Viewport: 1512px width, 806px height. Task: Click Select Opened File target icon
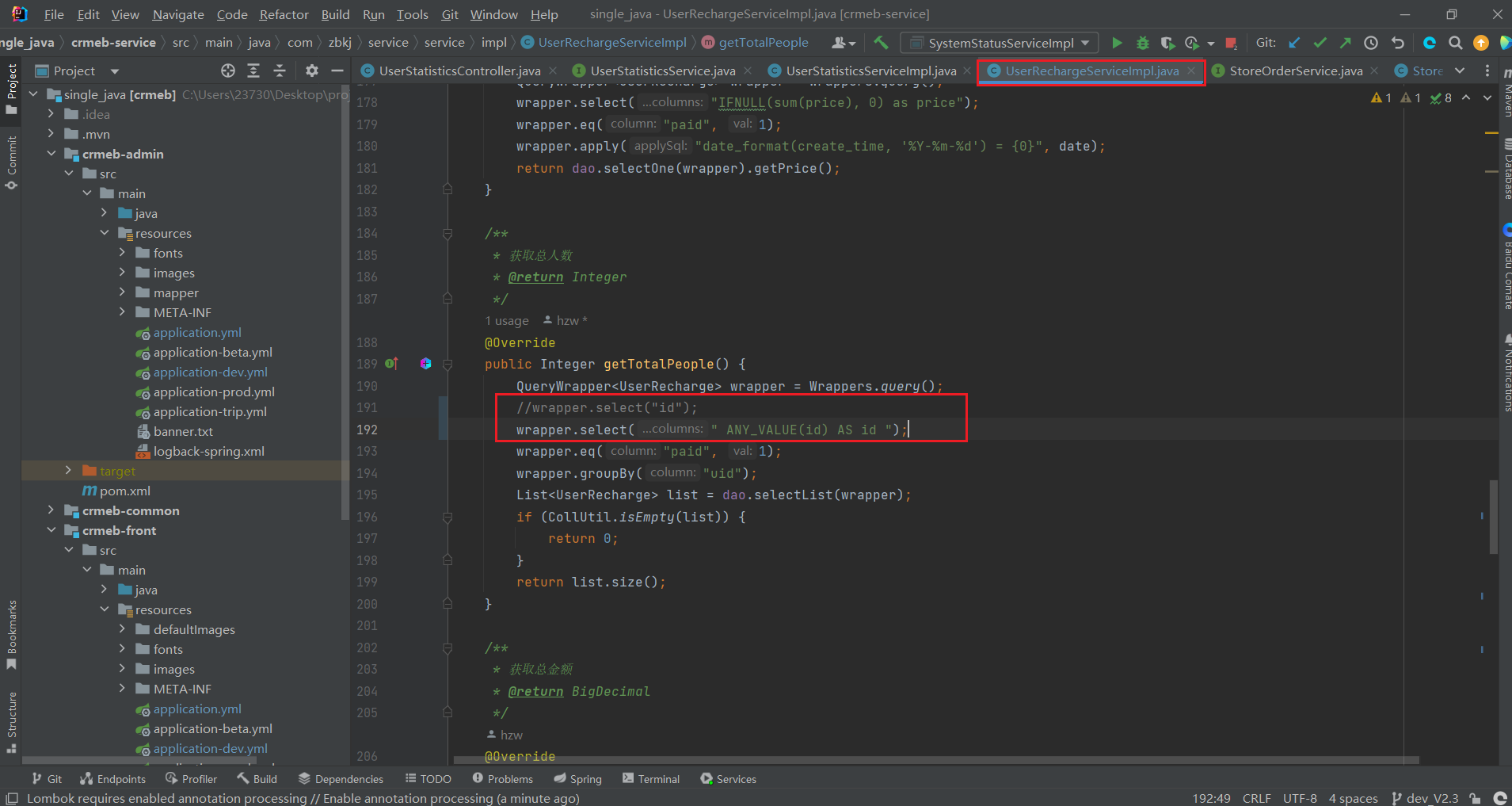pos(228,71)
